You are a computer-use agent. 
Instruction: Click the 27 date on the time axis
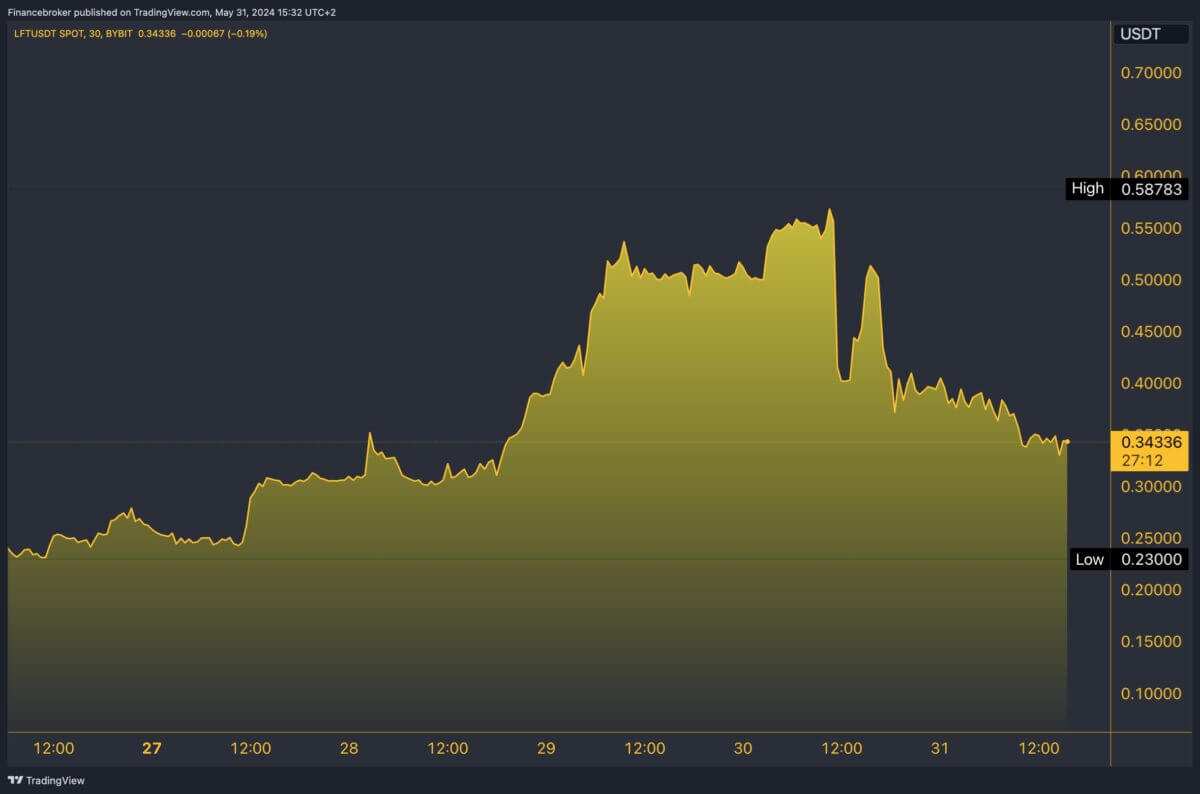[151, 748]
